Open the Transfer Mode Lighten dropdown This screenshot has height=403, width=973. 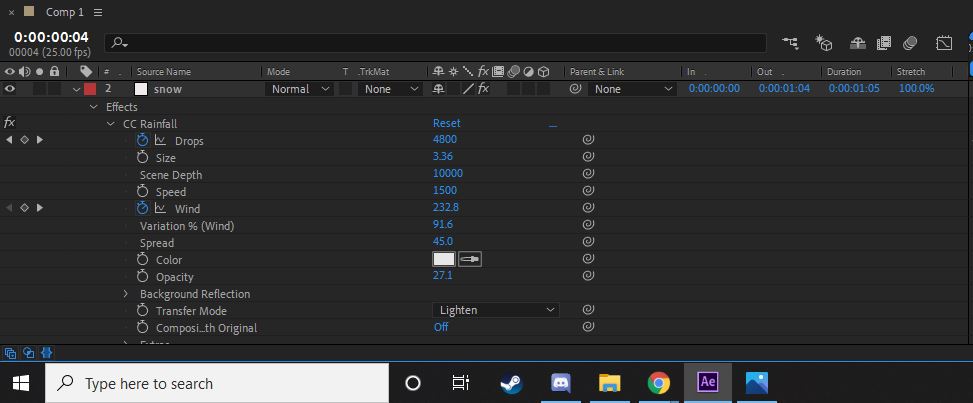tap(495, 310)
